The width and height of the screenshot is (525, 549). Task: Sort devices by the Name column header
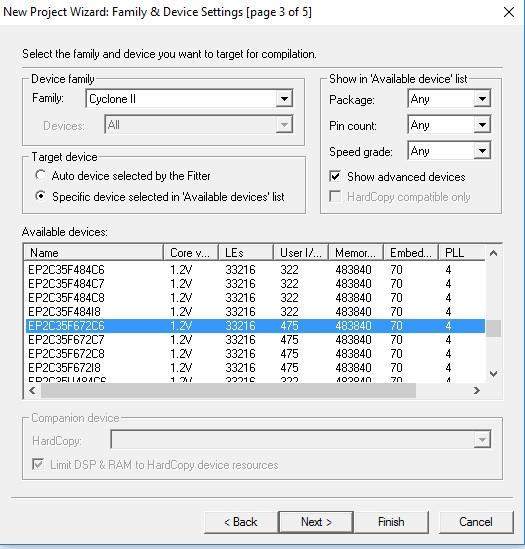(94, 252)
